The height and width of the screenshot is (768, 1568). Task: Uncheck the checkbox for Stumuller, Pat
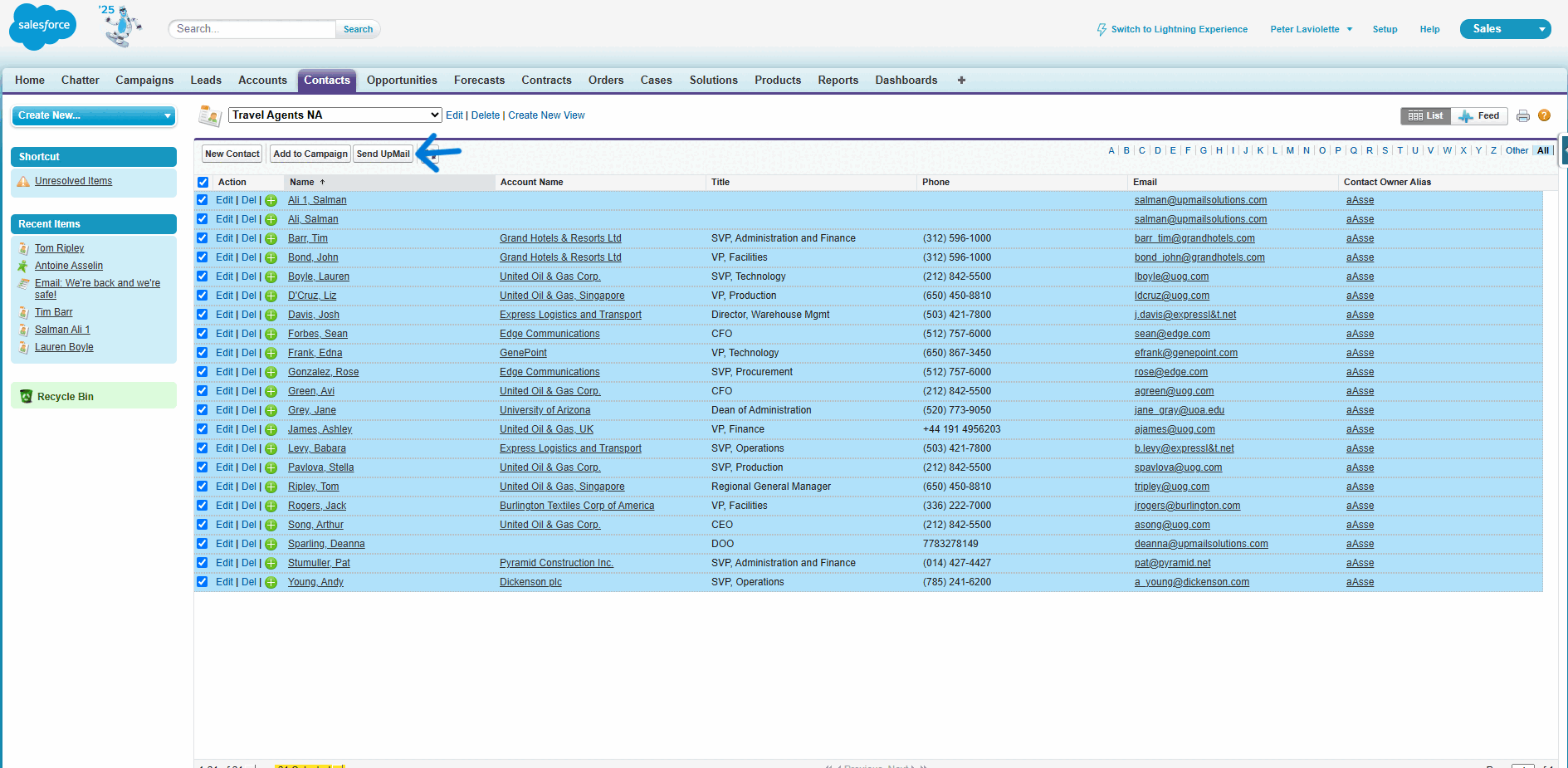pyautogui.click(x=203, y=563)
